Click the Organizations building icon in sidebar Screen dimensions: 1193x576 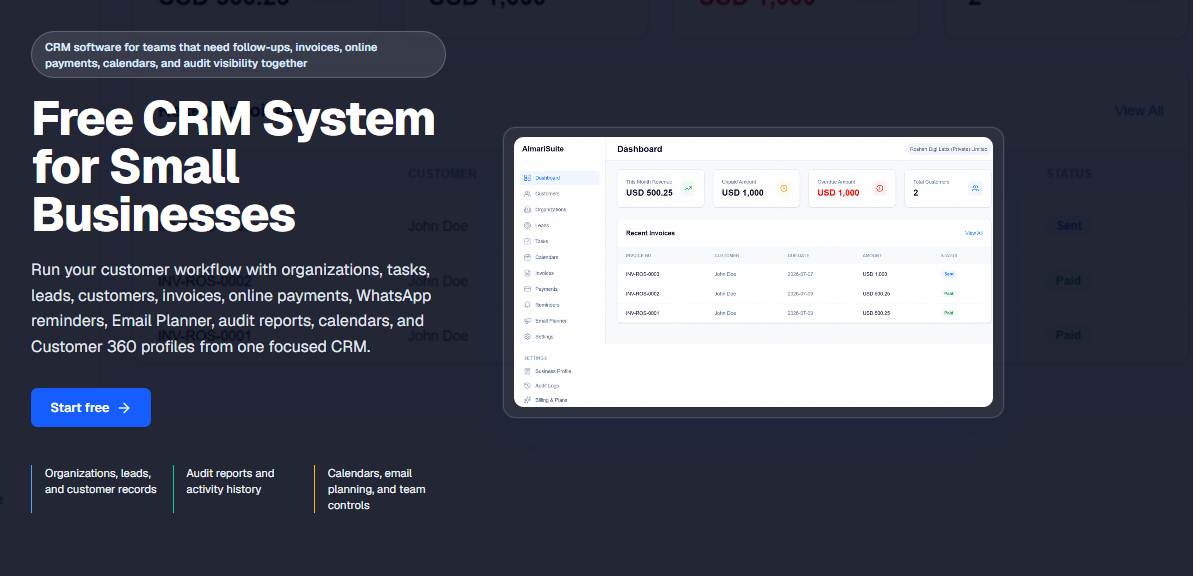coord(527,209)
